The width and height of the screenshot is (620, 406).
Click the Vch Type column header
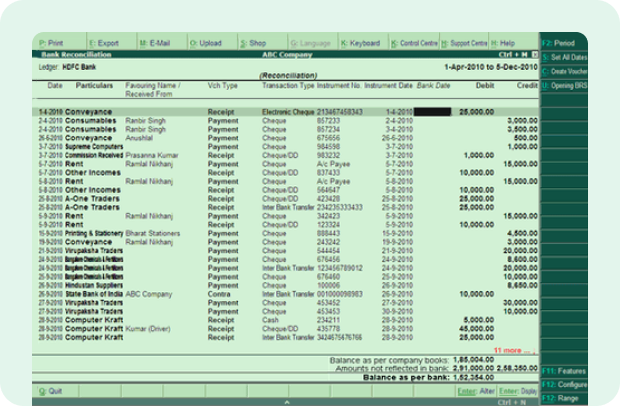[223, 85]
